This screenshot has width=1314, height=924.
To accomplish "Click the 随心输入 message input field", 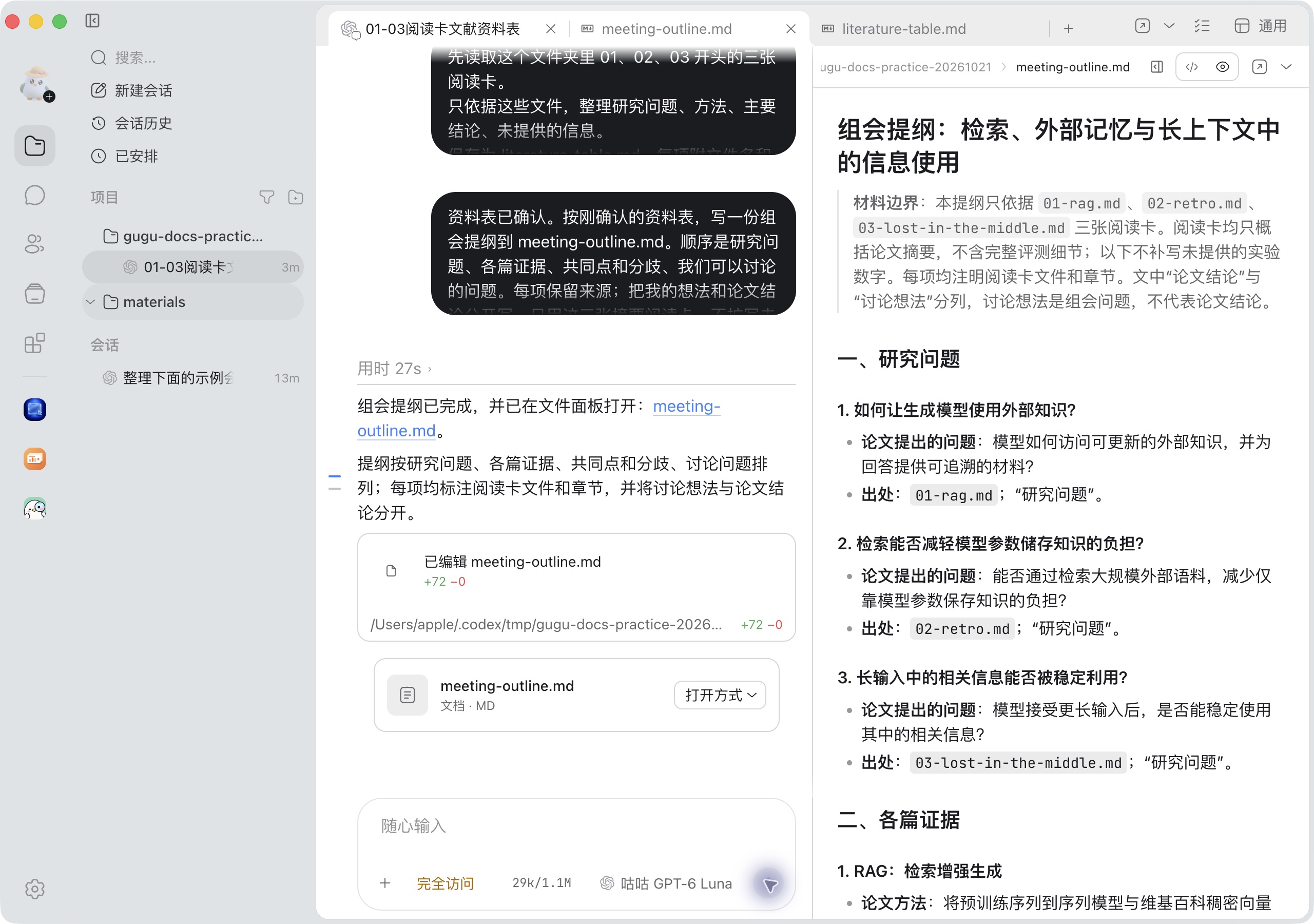I will tap(576, 825).
